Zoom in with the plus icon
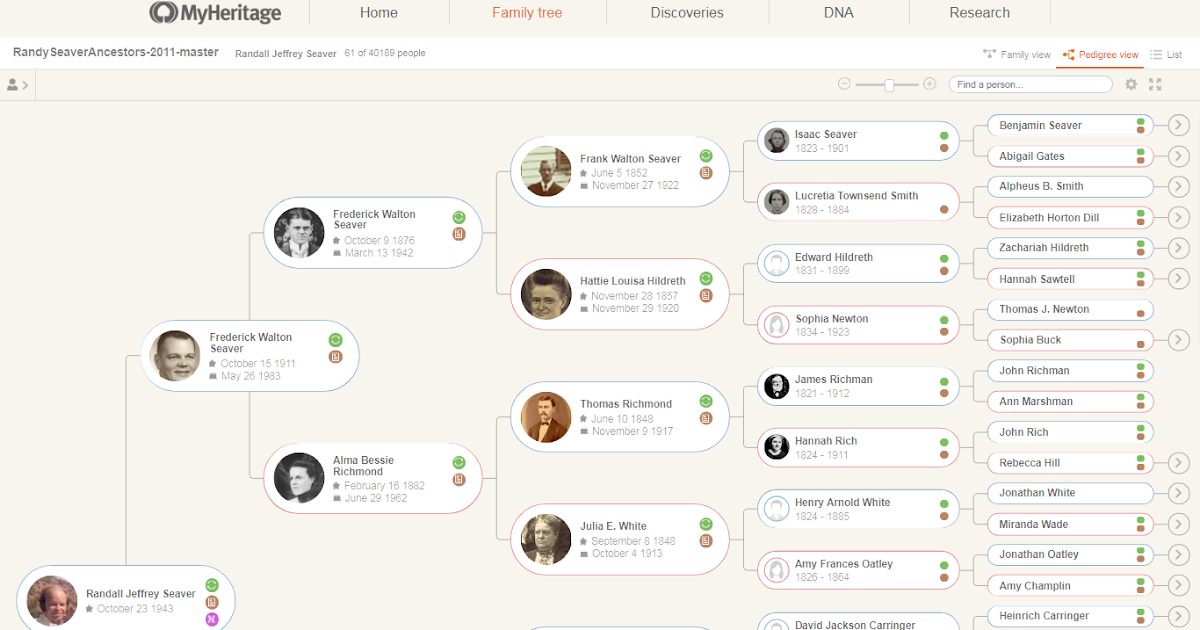This screenshot has height=630, width=1200. pyautogui.click(x=929, y=84)
